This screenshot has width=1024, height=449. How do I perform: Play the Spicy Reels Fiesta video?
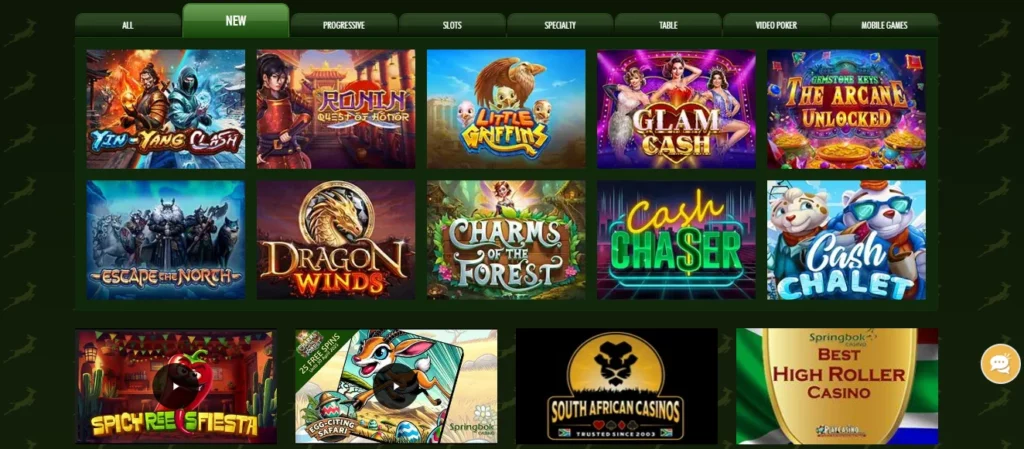click(x=176, y=386)
